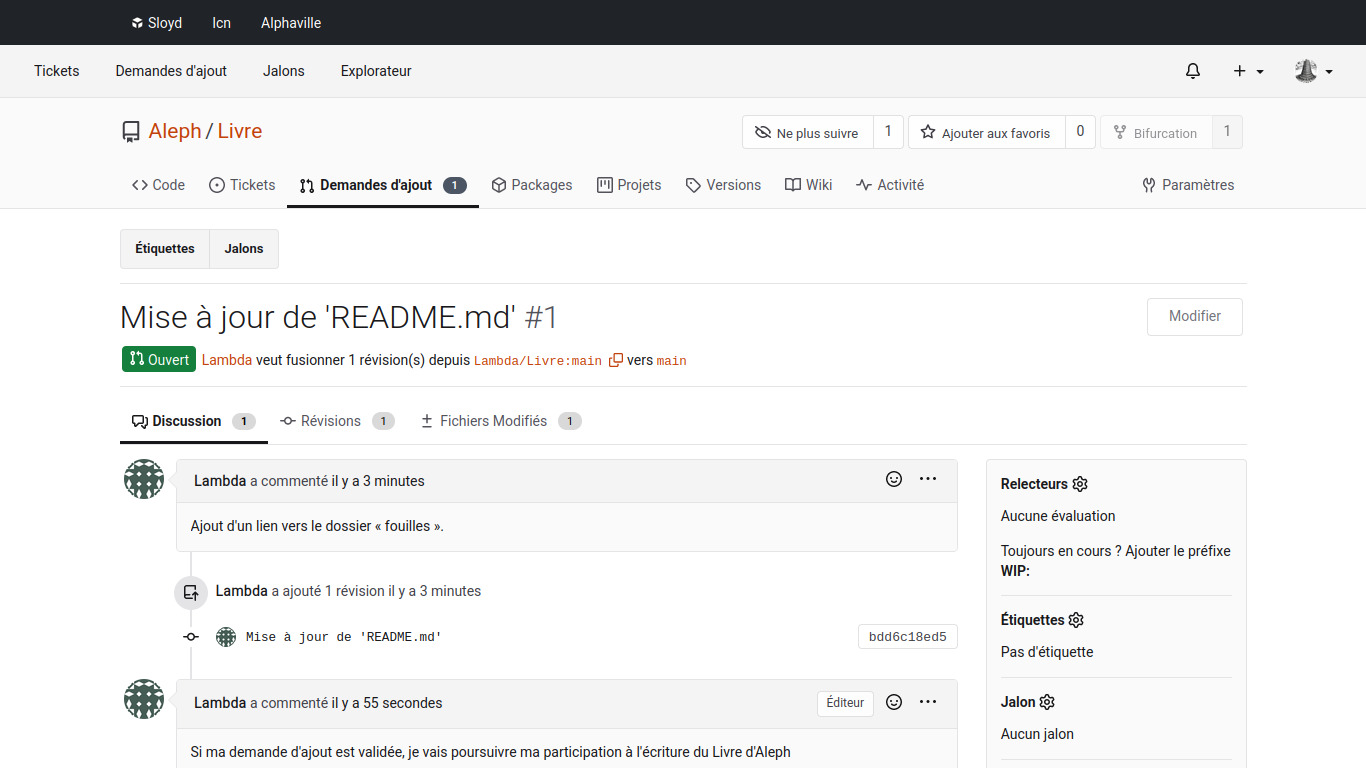Open Jalon gear settings
Screen dimensions: 1366x768
pos(1047,702)
